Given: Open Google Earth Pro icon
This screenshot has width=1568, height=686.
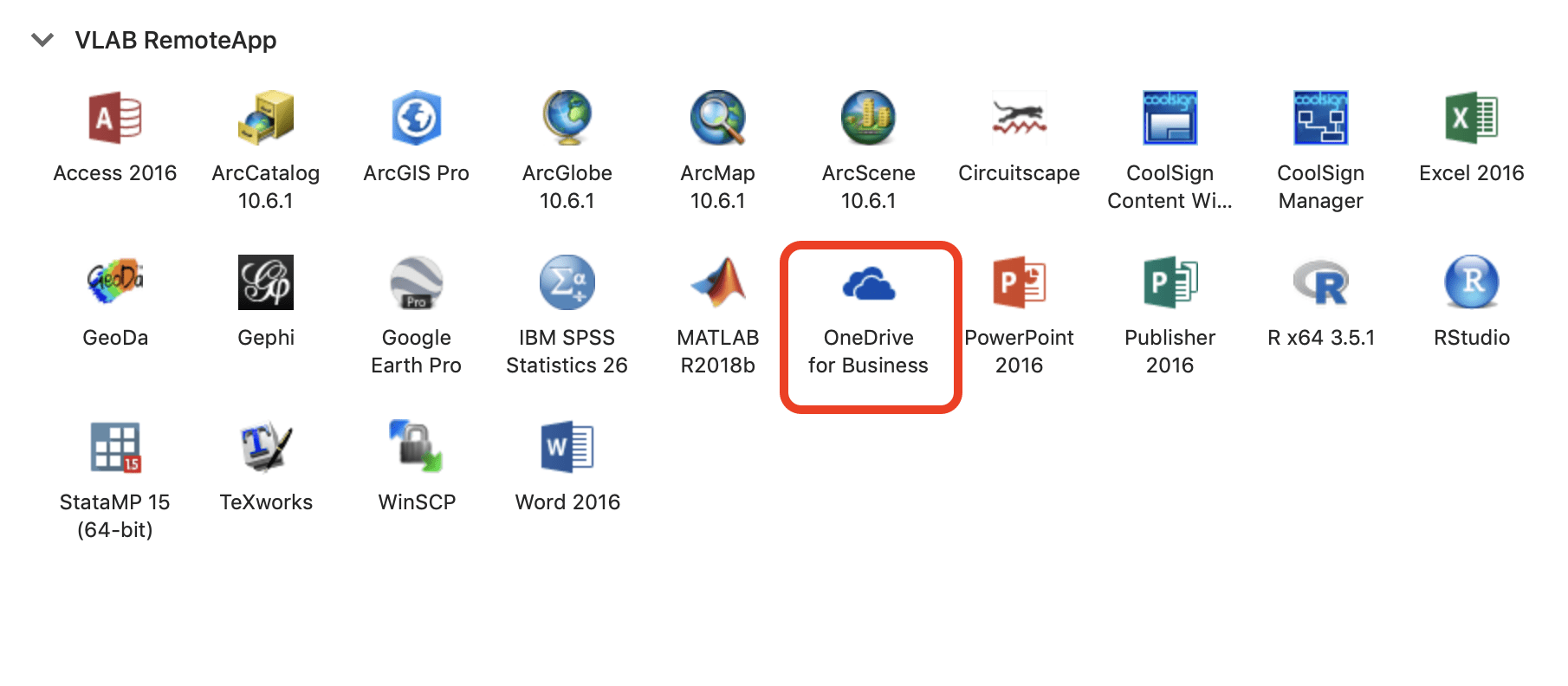Looking at the screenshot, I should click(417, 282).
